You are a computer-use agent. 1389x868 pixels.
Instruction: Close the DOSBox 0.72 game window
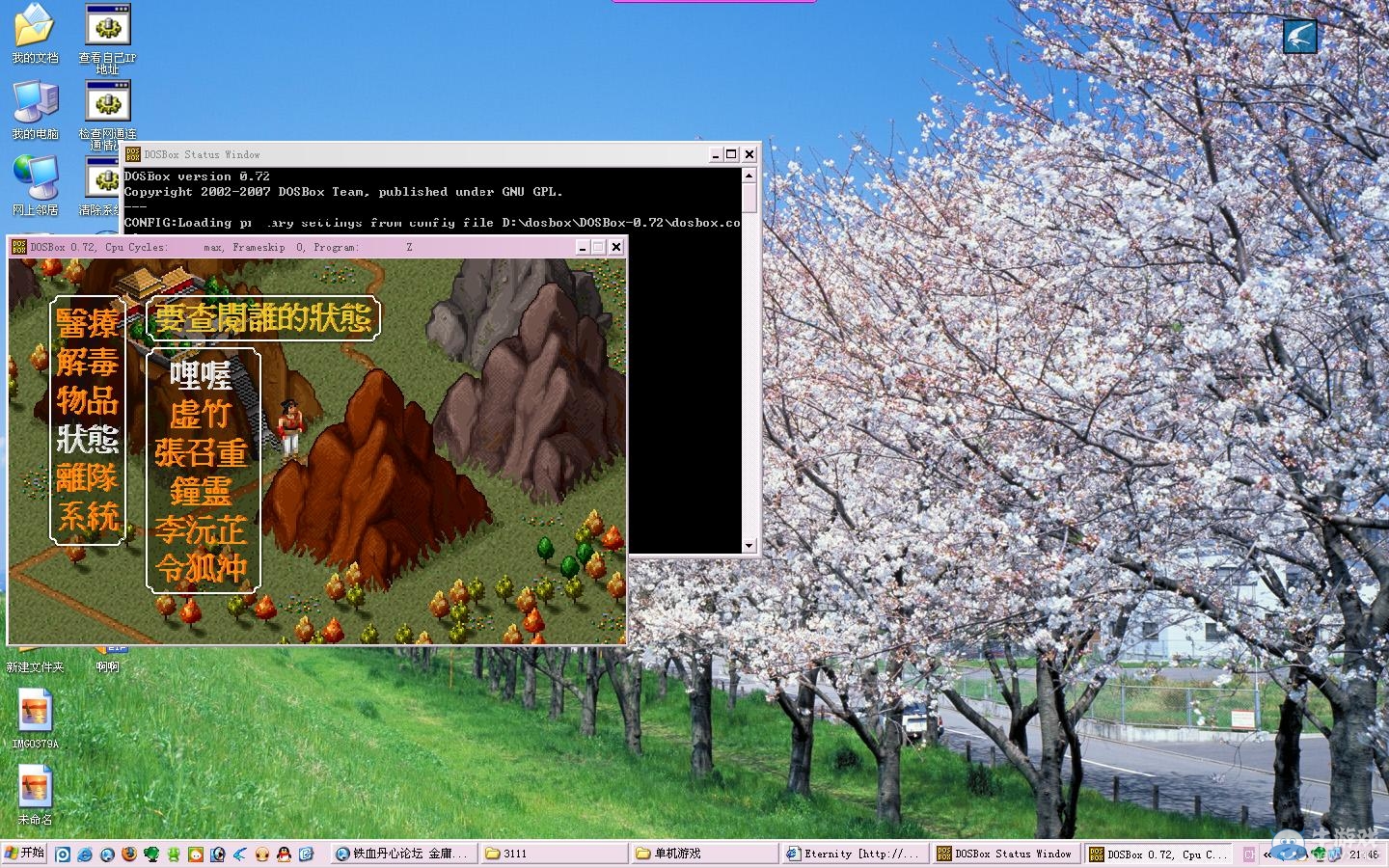tap(616, 247)
